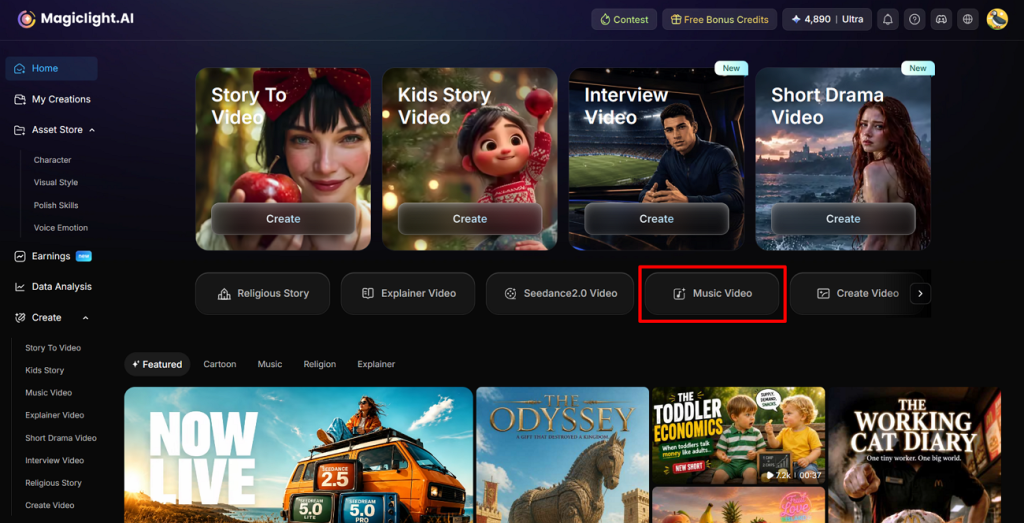This screenshot has height=523, width=1024.
Task: Open the notifications bell icon
Action: tap(888, 20)
